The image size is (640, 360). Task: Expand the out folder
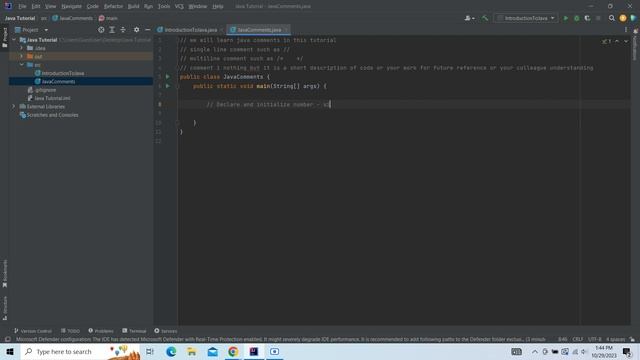(21, 56)
